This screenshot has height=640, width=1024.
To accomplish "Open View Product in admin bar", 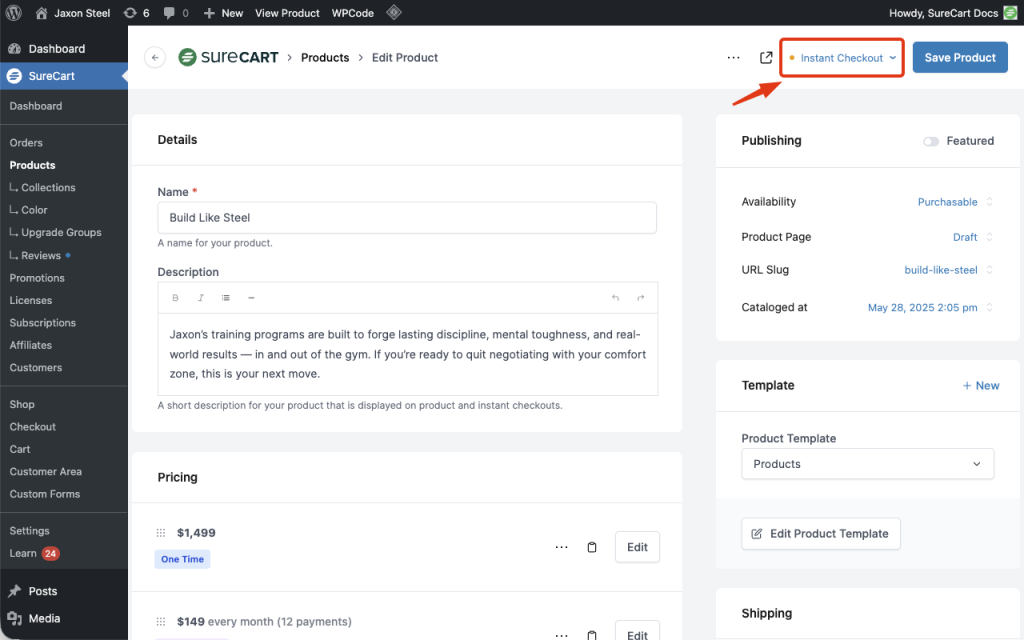I will pyautogui.click(x=287, y=13).
